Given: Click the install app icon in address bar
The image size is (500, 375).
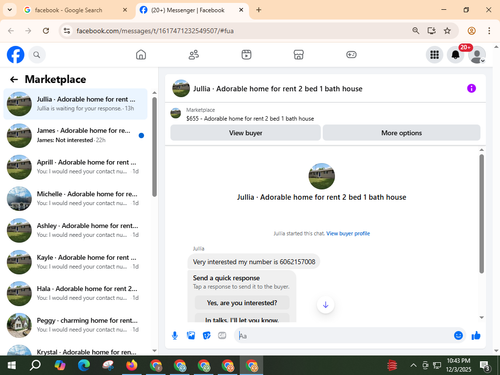Looking at the screenshot, I should click(x=431, y=31).
